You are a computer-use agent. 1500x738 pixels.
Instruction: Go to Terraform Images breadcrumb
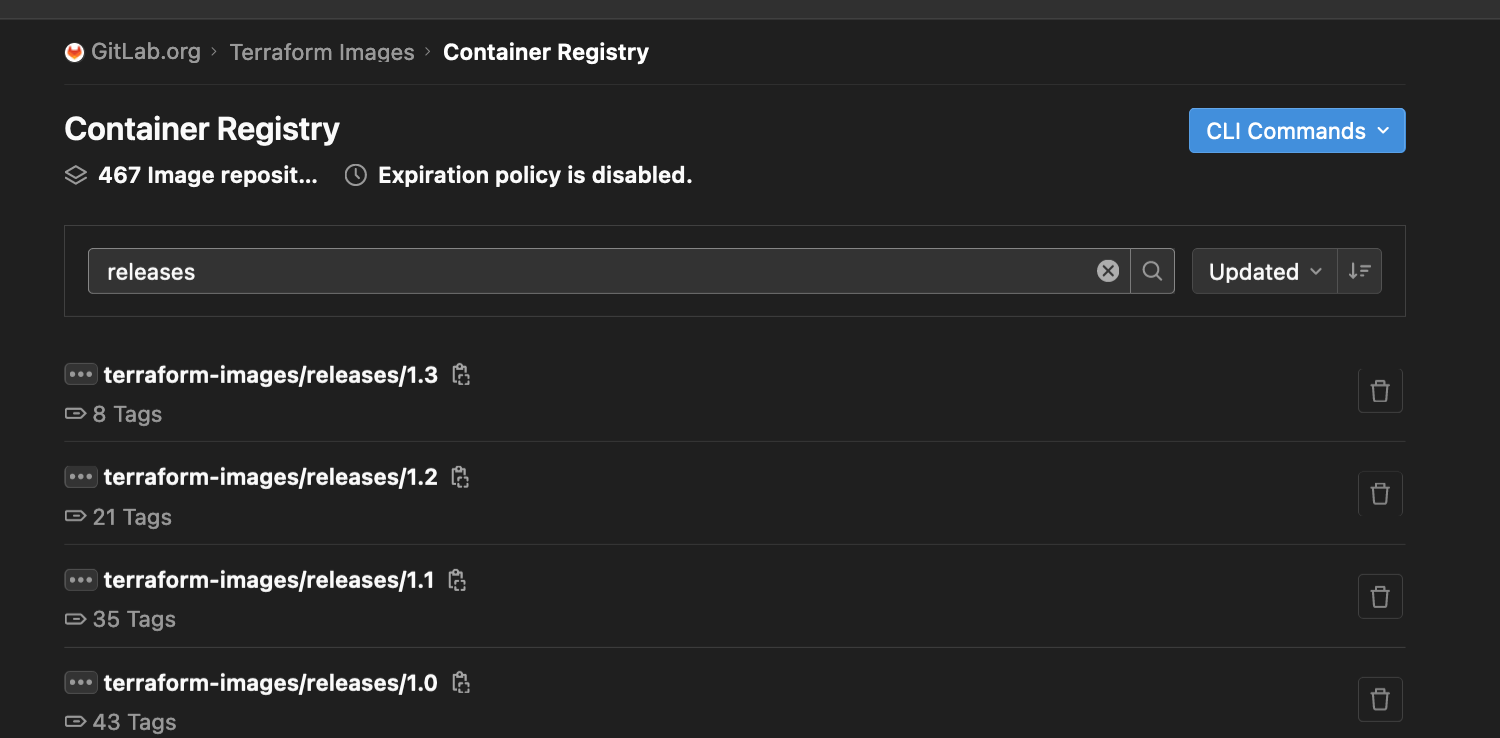[x=322, y=52]
